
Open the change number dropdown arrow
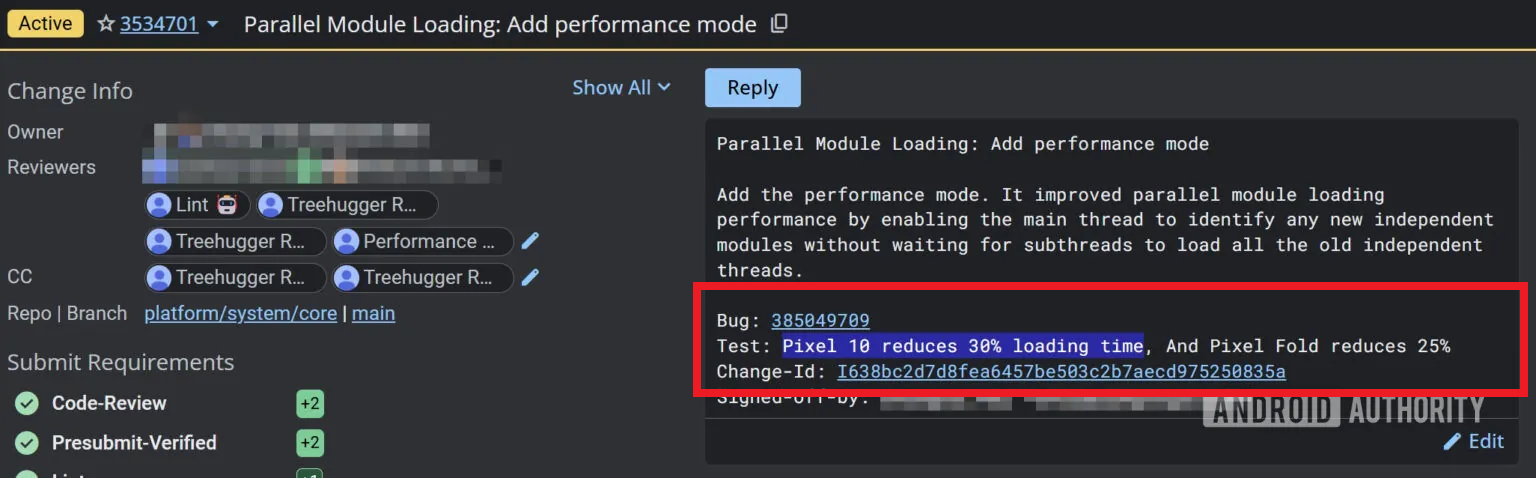click(x=212, y=24)
